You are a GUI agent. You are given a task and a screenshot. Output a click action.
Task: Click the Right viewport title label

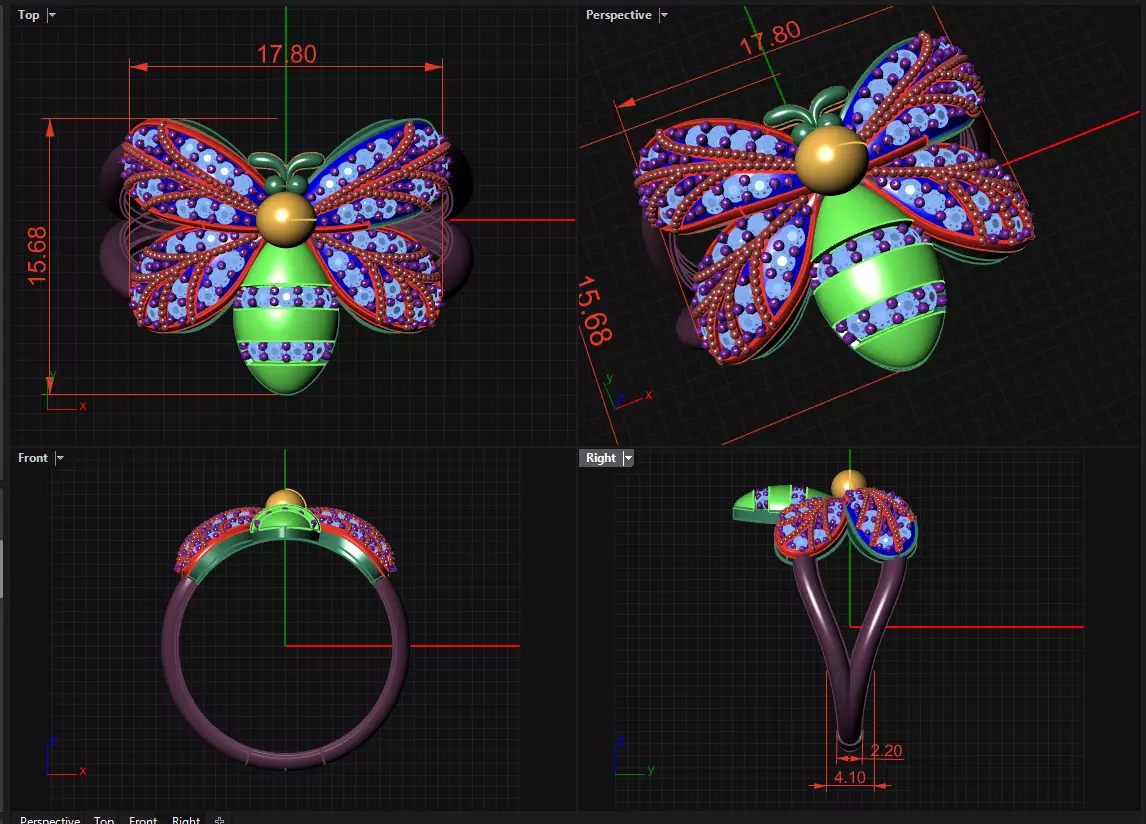(601, 458)
